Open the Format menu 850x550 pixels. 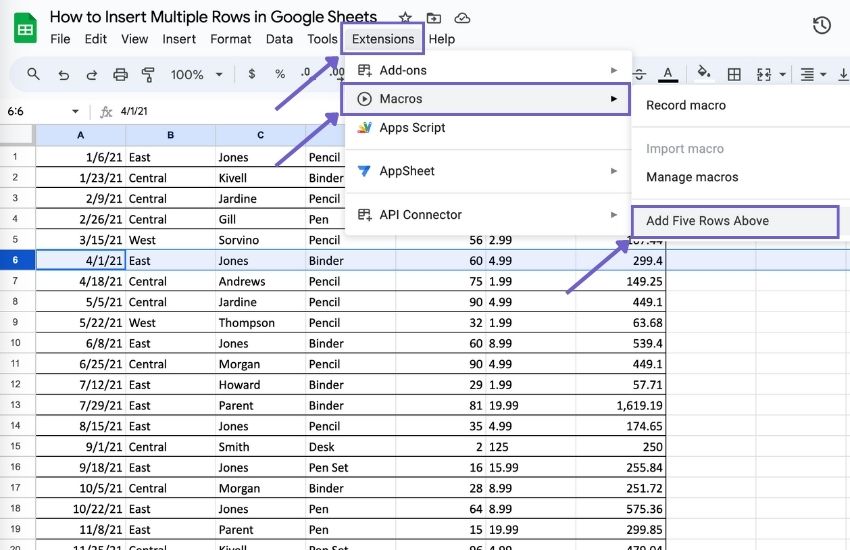(x=230, y=39)
